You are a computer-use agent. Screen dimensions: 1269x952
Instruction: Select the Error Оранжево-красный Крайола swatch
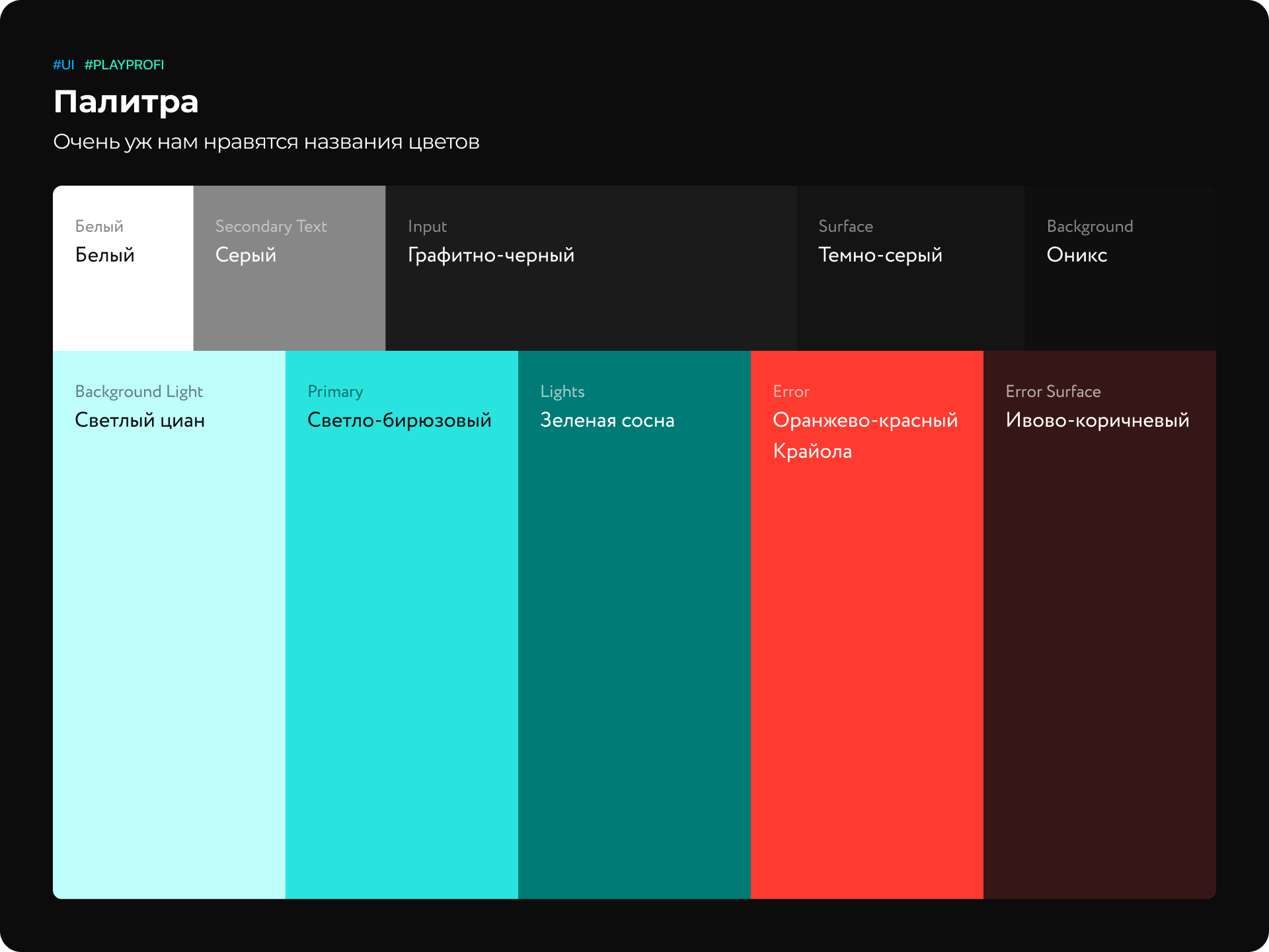pos(867,625)
